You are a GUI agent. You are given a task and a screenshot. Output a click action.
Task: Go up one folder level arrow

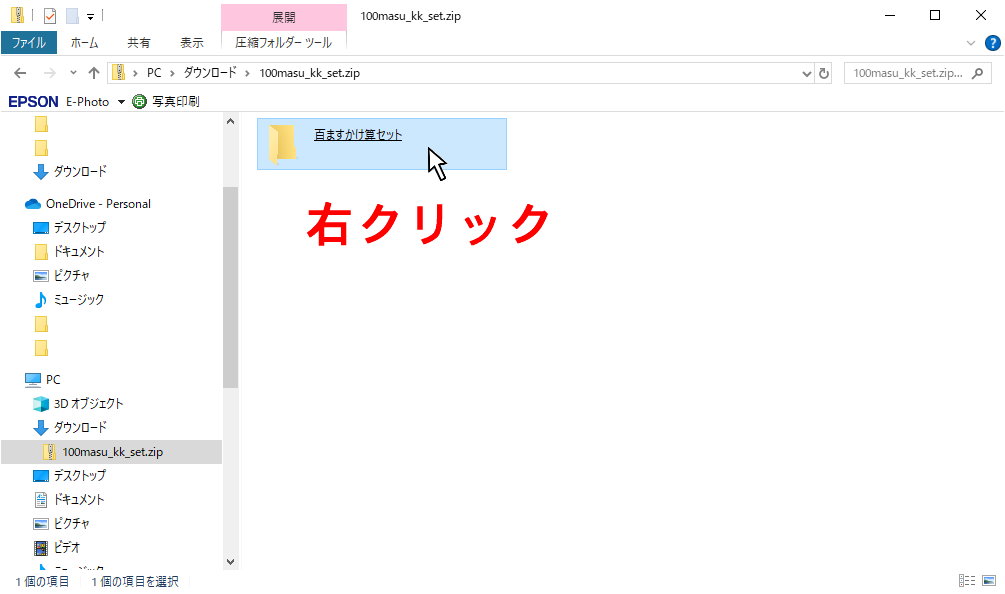point(94,73)
